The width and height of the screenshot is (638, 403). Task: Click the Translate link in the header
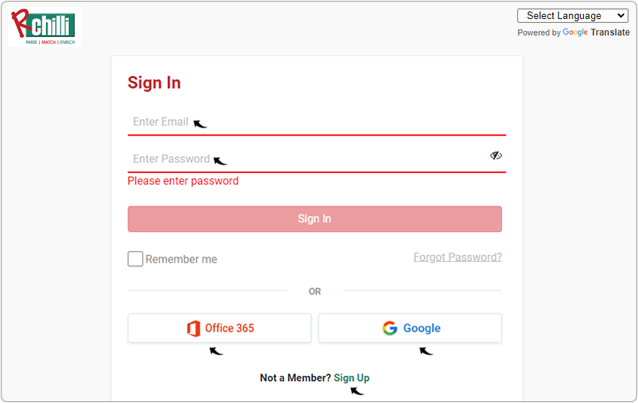coord(610,33)
